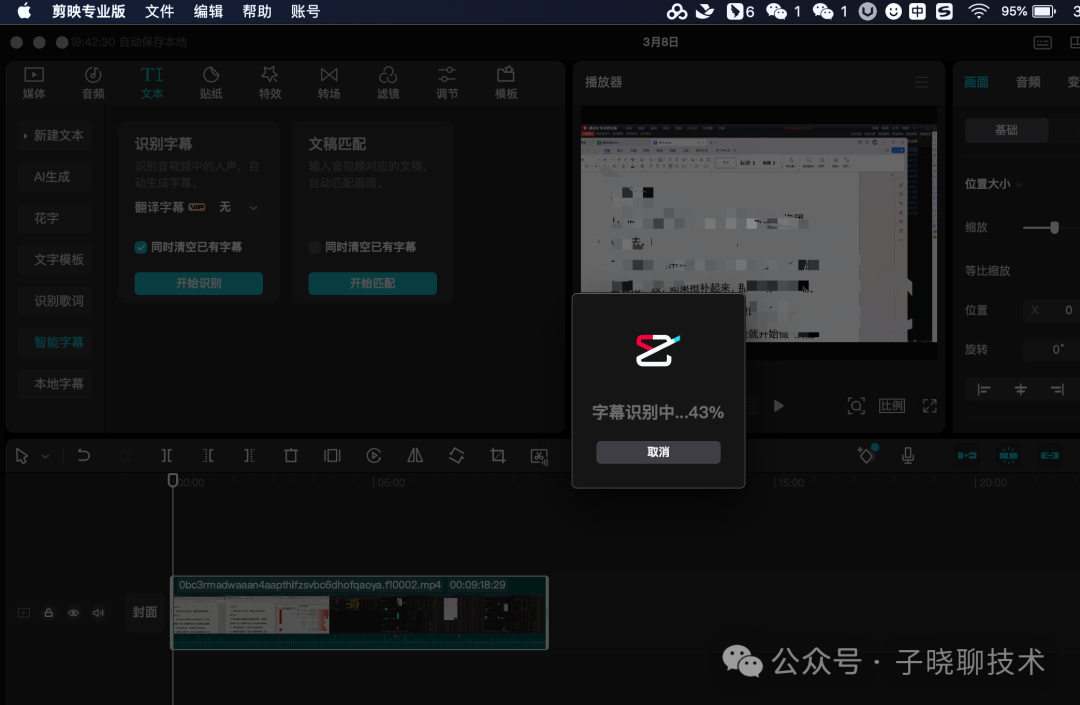The width and height of the screenshot is (1080, 705).
Task: Click the 缩放 scale slider handle
Action: tap(1055, 227)
